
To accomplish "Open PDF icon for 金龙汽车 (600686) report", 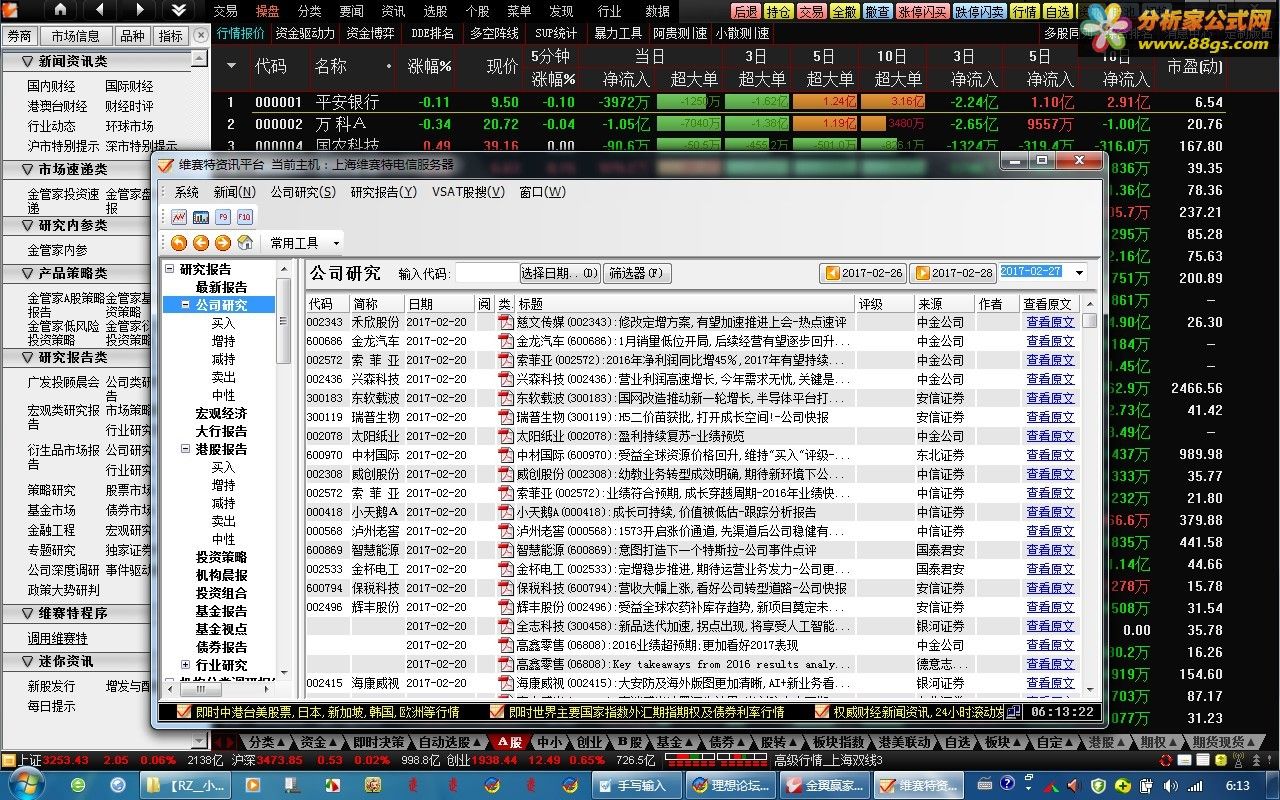I will 505,341.
